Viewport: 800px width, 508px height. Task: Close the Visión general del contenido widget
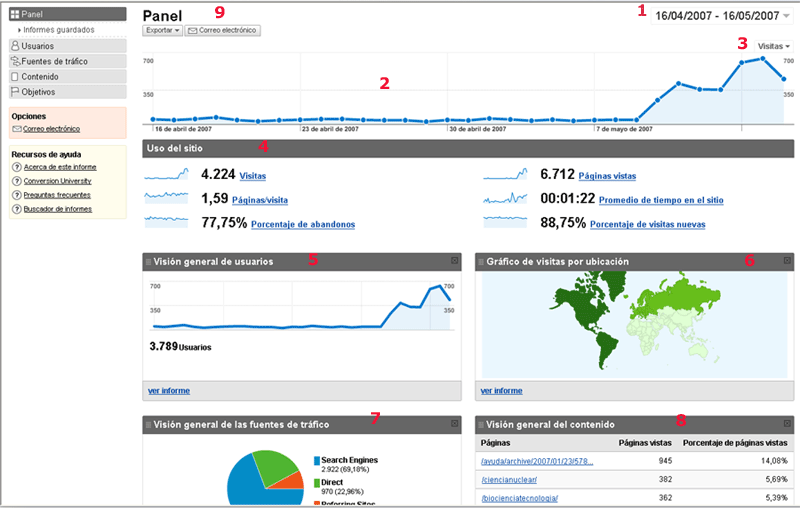coord(787,424)
